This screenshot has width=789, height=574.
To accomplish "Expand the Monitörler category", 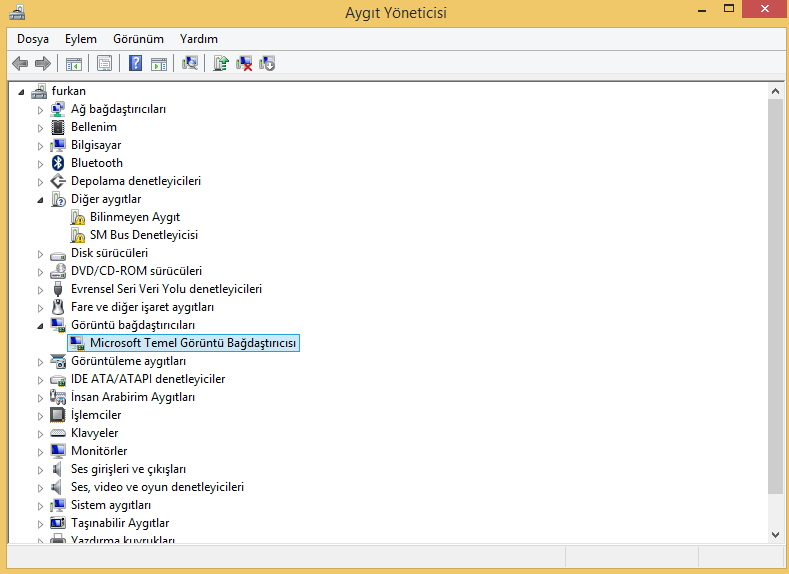I will click(x=40, y=452).
